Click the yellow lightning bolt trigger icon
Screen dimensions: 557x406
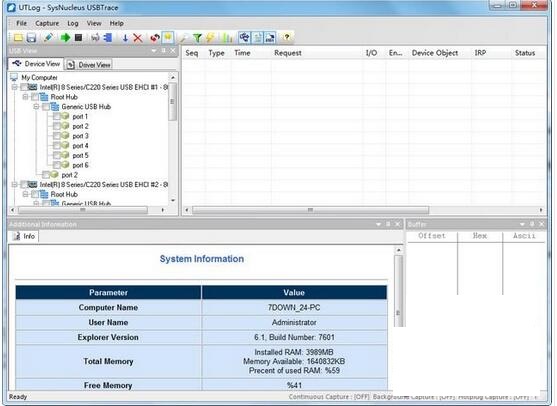[x=210, y=38]
